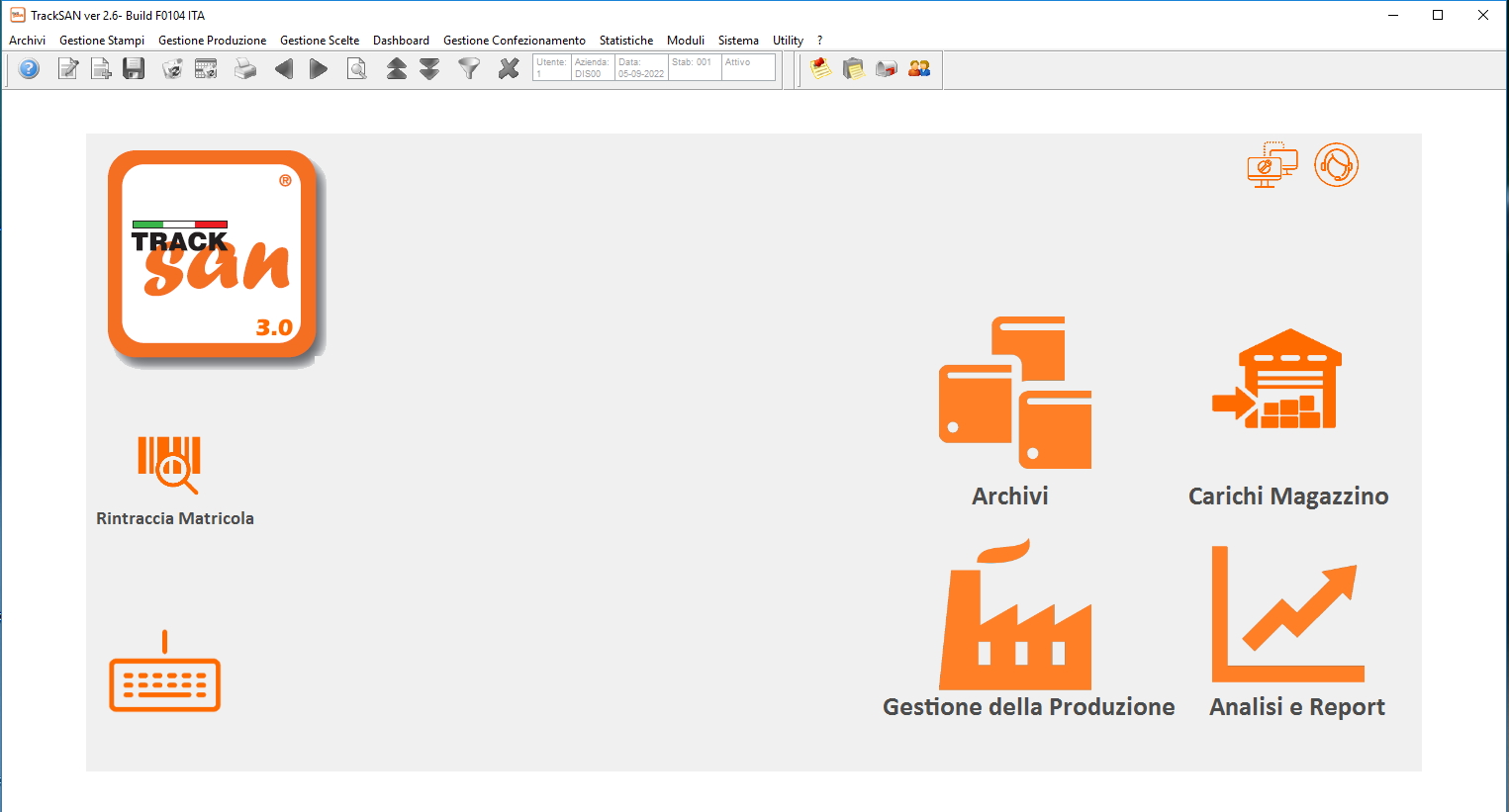1509x812 pixels.
Task: Click the clipboard notes toolbar icon
Action: click(x=853, y=68)
